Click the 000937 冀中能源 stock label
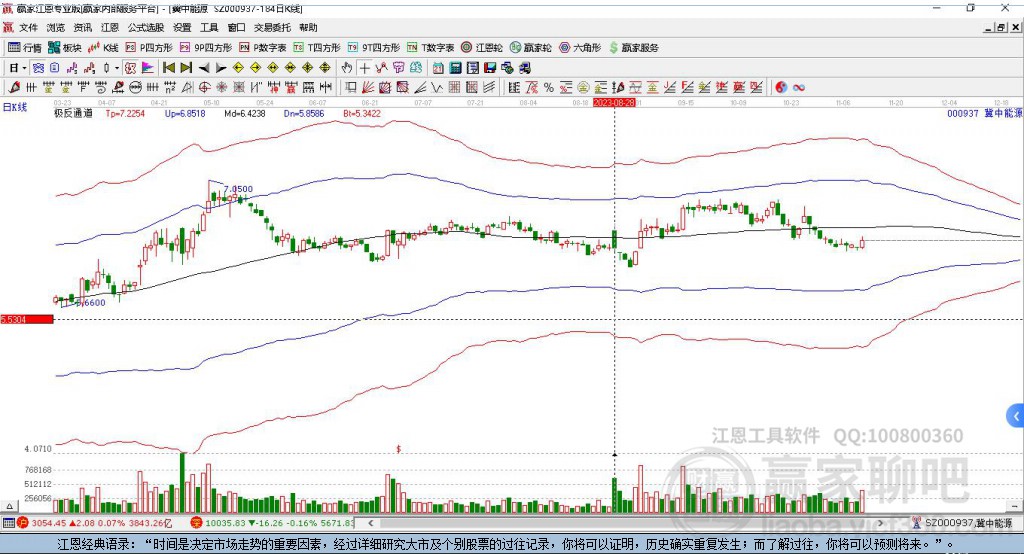This screenshot has width=1024, height=554. pos(985,113)
